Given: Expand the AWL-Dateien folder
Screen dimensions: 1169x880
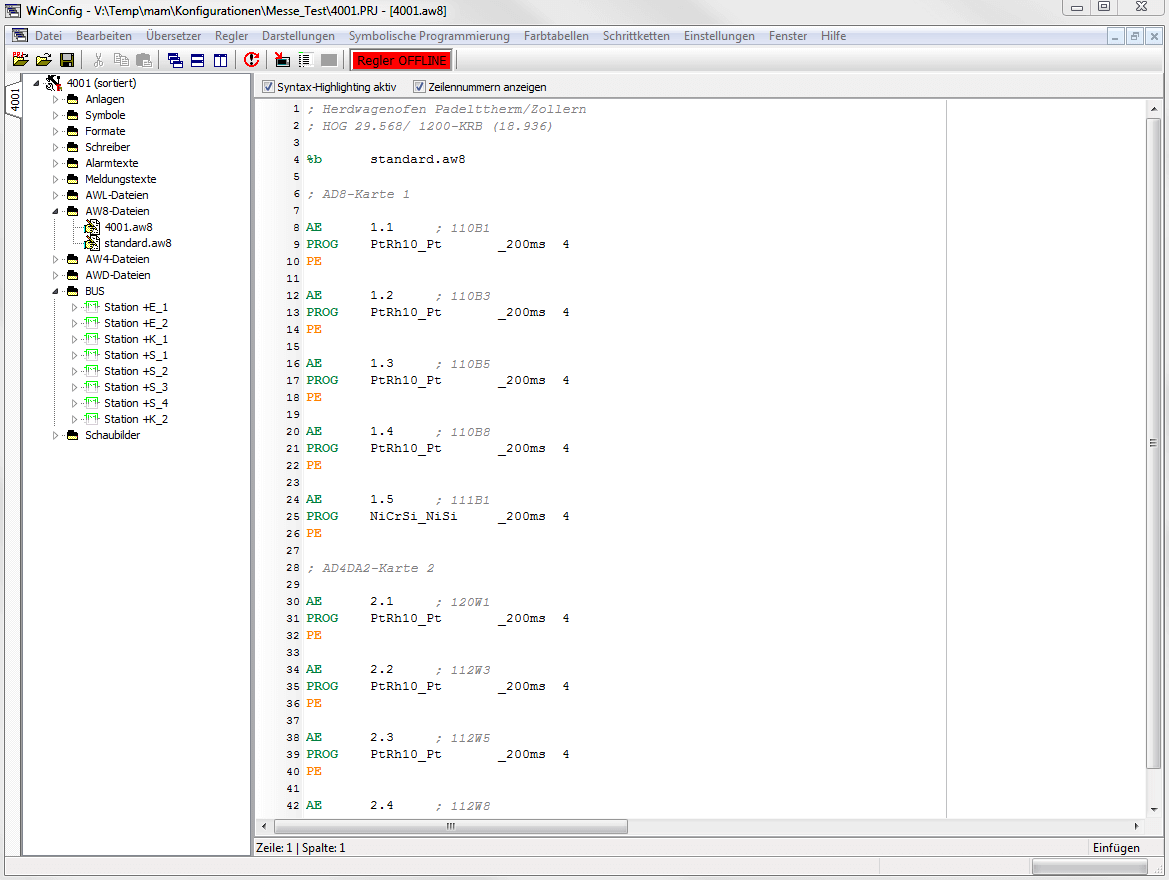Looking at the screenshot, I should (x=55, y=195).
